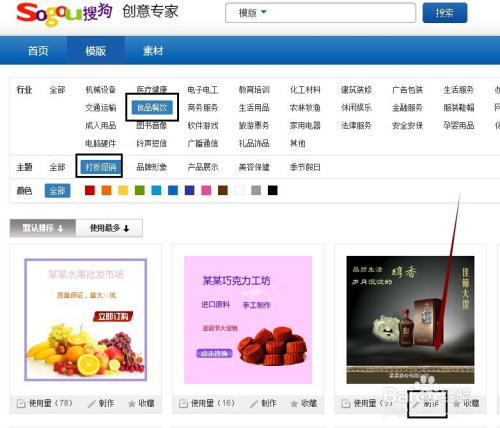Choose the 农林牧渔 industry
Screen dimensions: 500x428
[305, 108]
